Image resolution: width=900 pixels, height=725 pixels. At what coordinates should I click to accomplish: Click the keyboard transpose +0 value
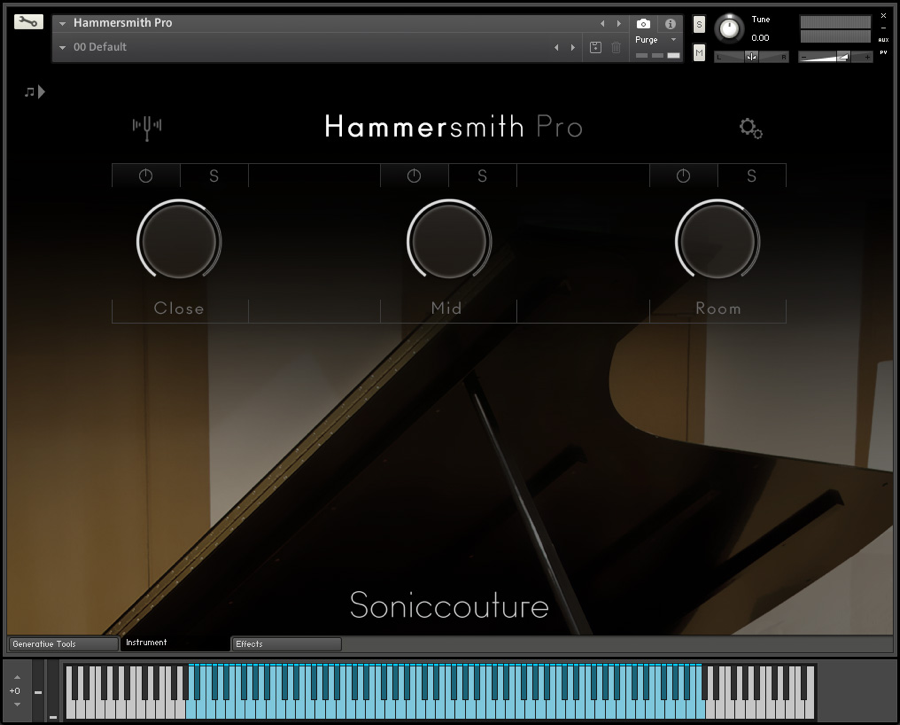[15, 691]
